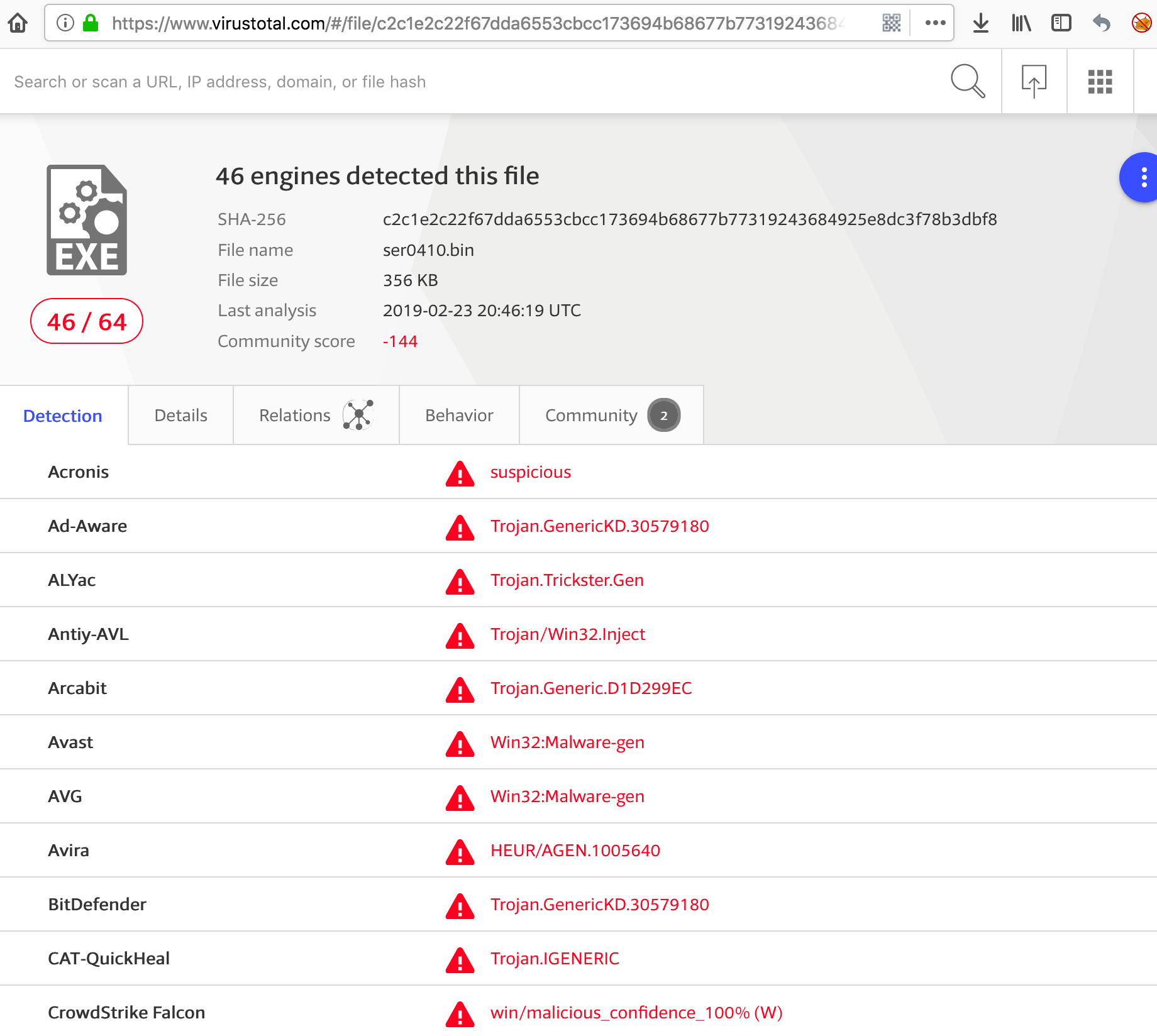
Task: Switch to the Behavior tab
Action: (459, 415)
